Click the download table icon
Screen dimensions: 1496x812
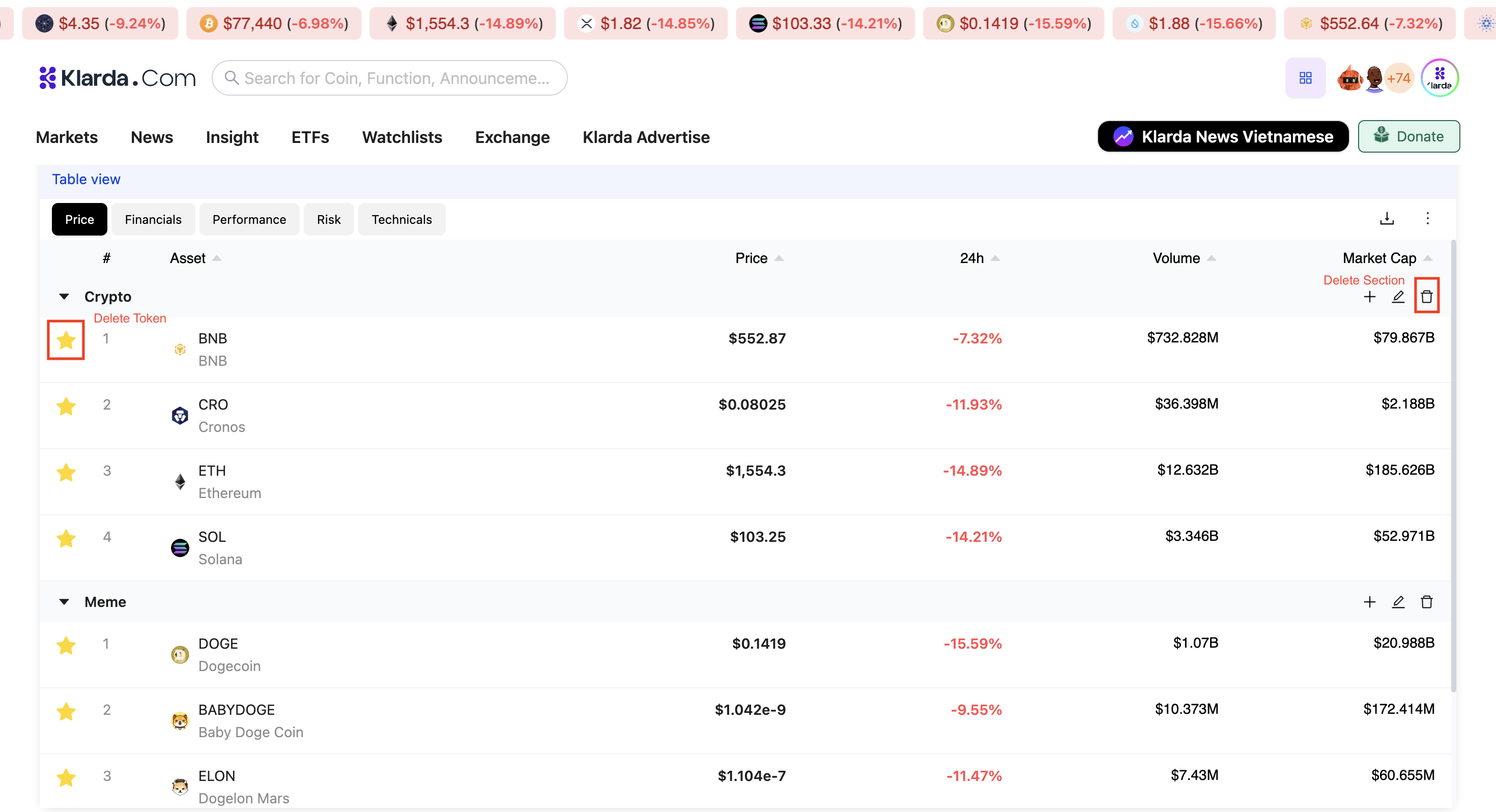(1387, 218)
